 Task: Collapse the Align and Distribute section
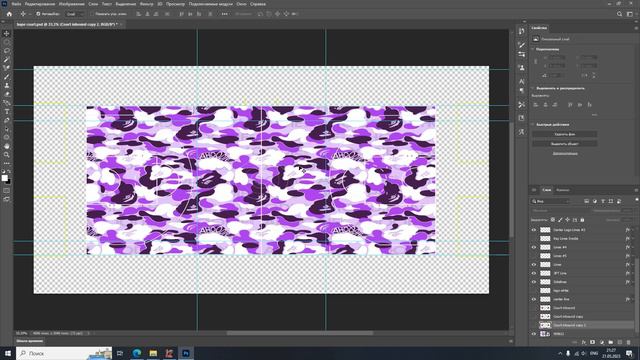tap(533, 88)
